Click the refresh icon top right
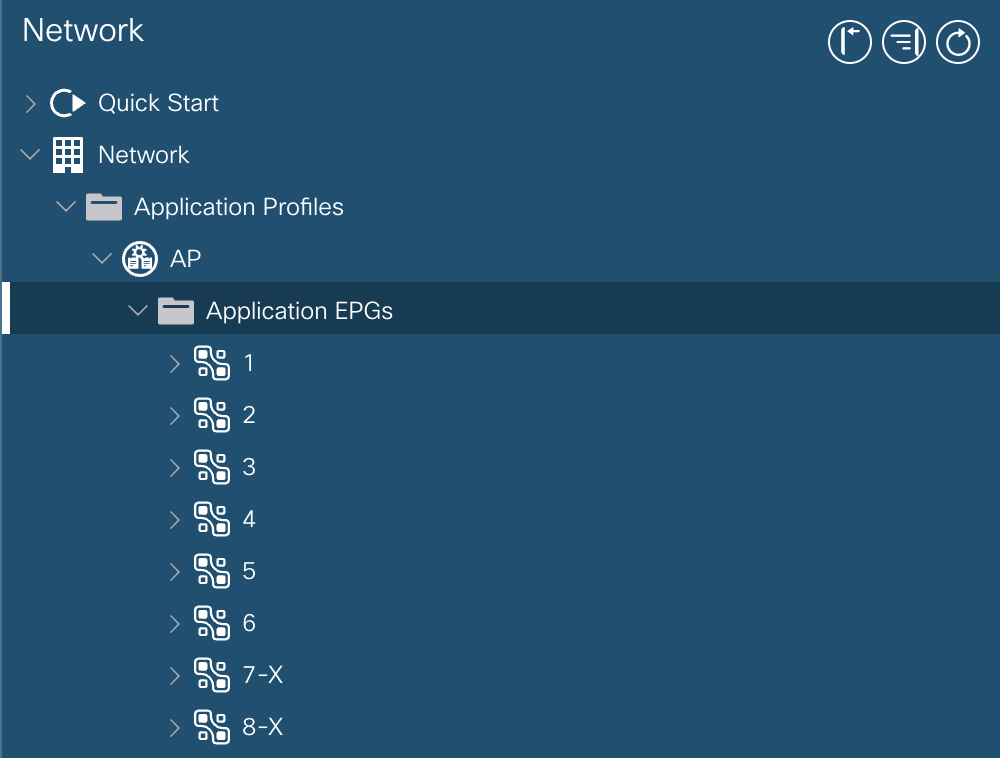Screen dimensions: 1000x758 (957, 42)
